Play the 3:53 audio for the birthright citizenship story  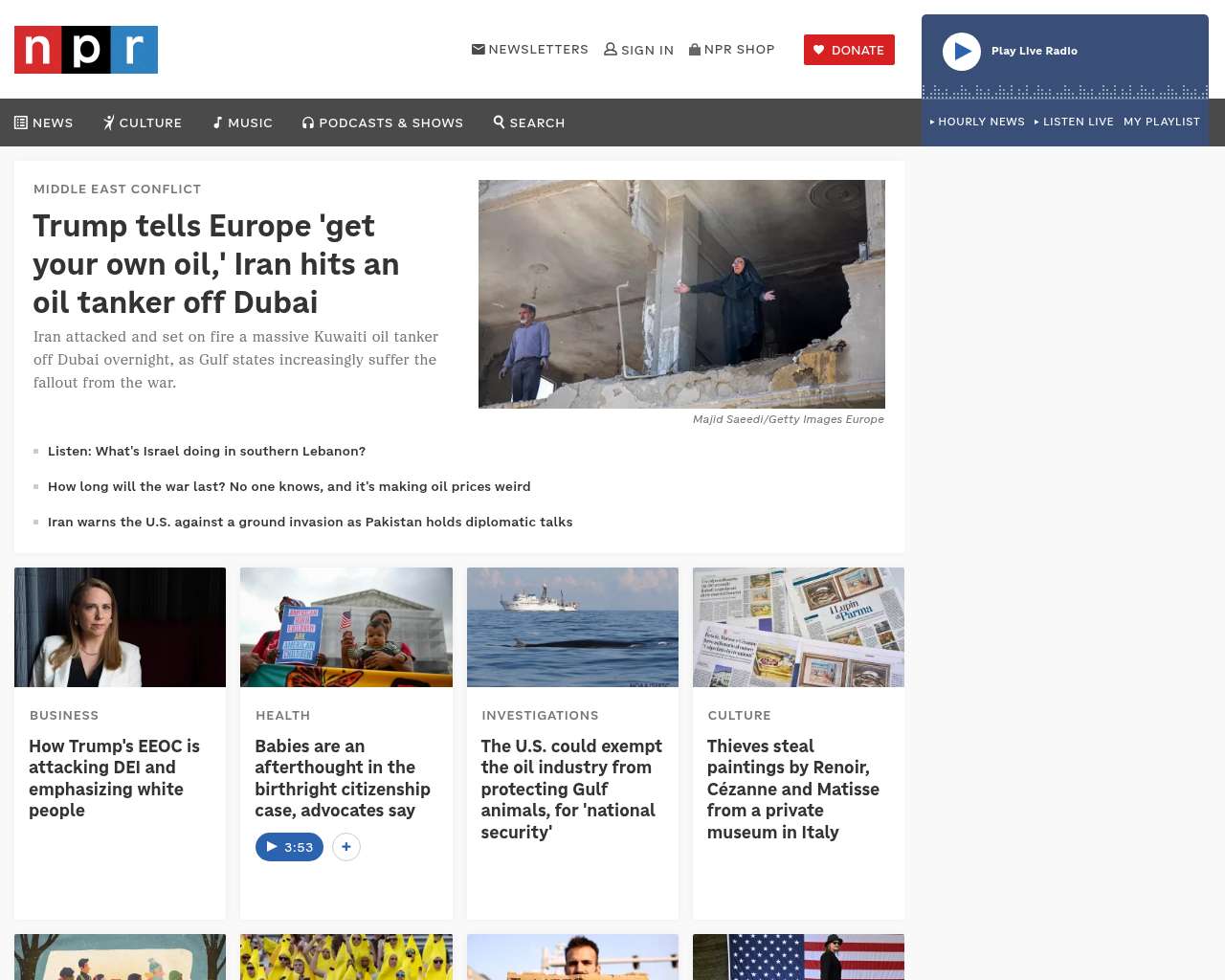tap(290, 847)
